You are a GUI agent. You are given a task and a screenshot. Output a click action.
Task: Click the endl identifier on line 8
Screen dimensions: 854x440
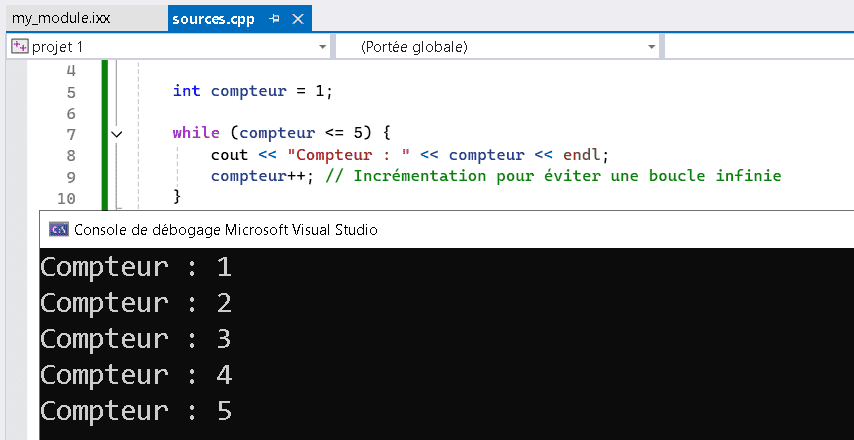point(581,155)
